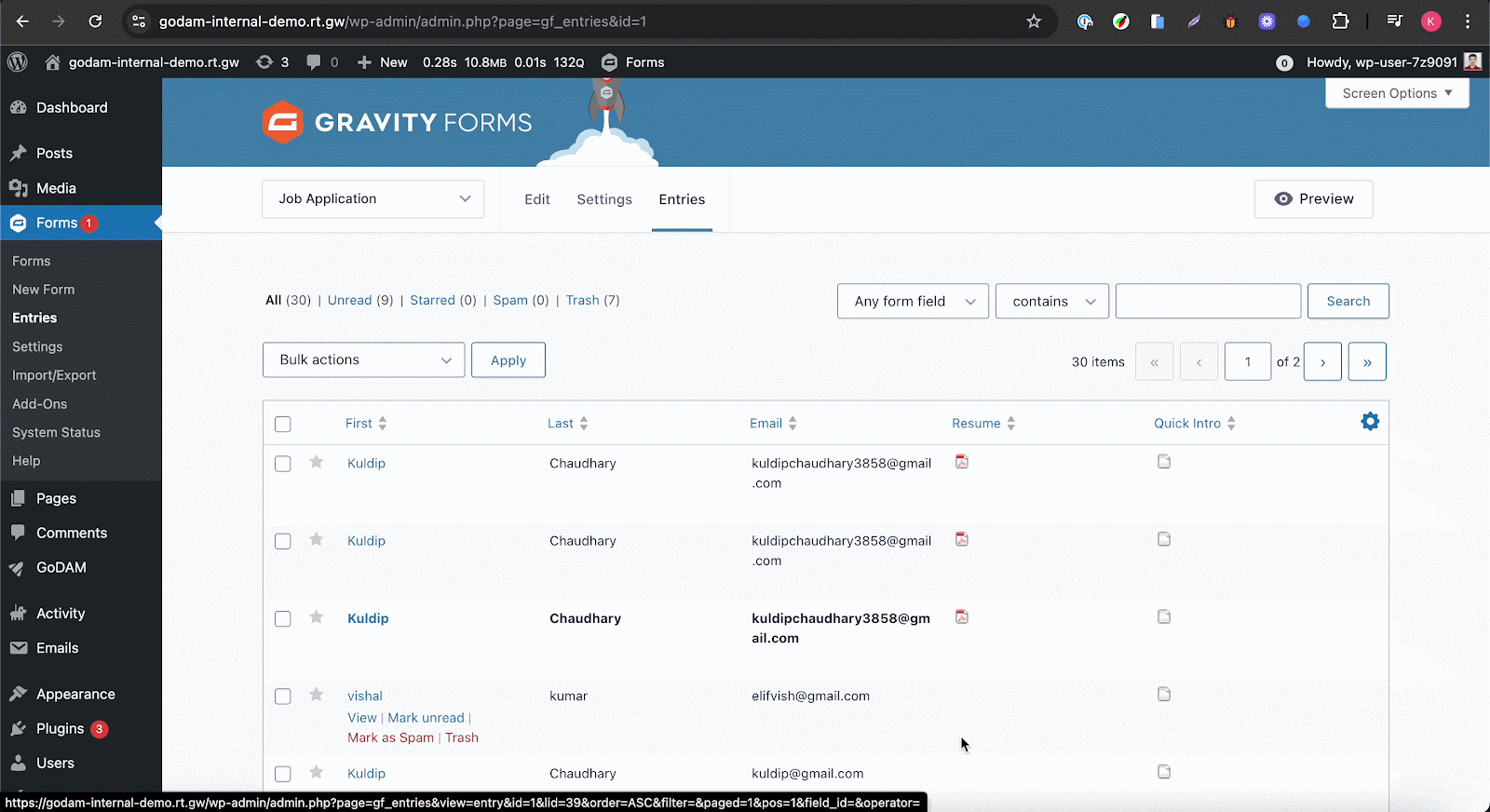Reload the page using browser refresh
The image size is (1490, 812).
pyautogui.click(x=95, y=21)
